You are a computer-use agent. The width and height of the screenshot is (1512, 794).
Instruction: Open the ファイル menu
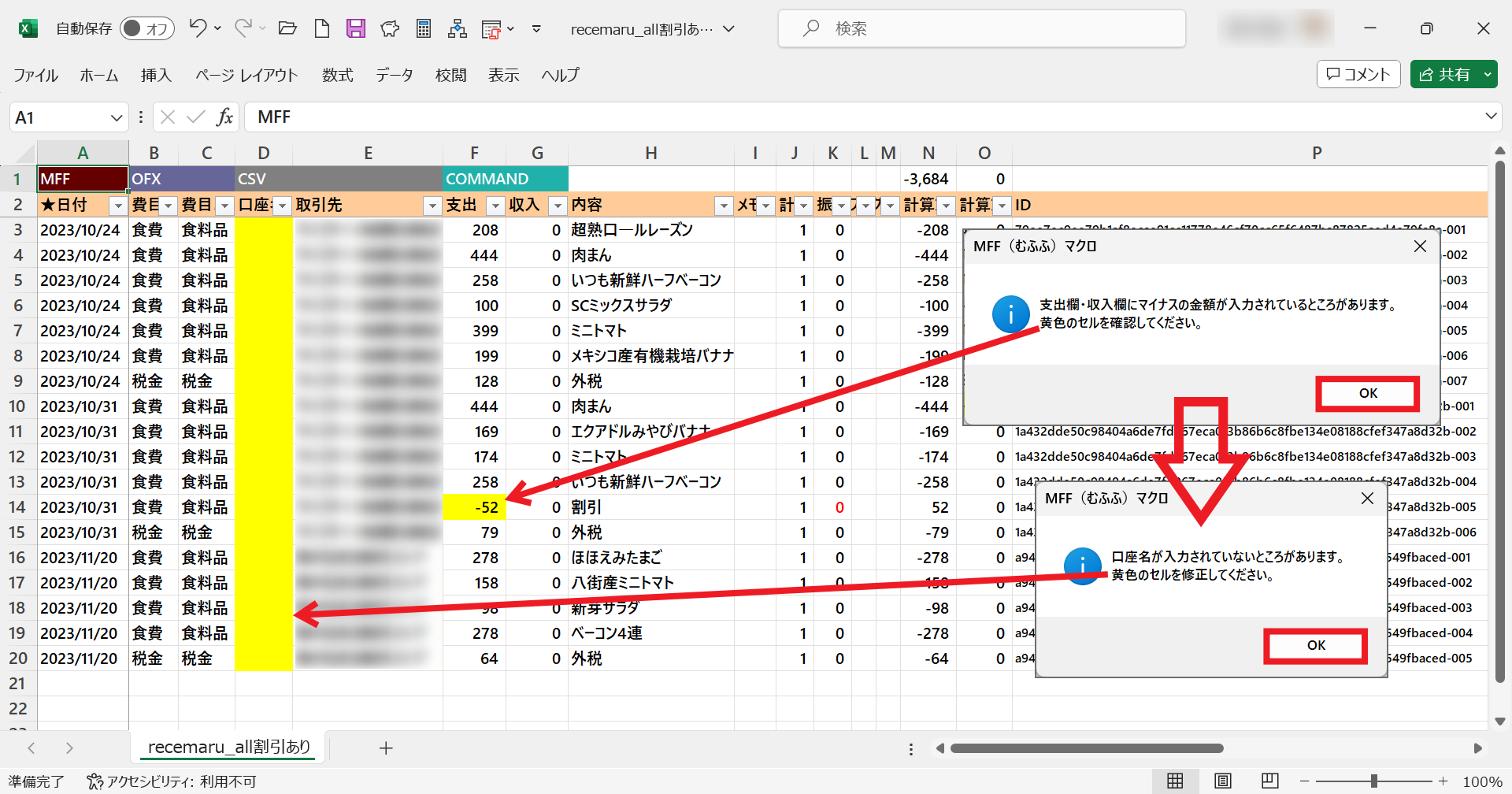pos(35,75)
